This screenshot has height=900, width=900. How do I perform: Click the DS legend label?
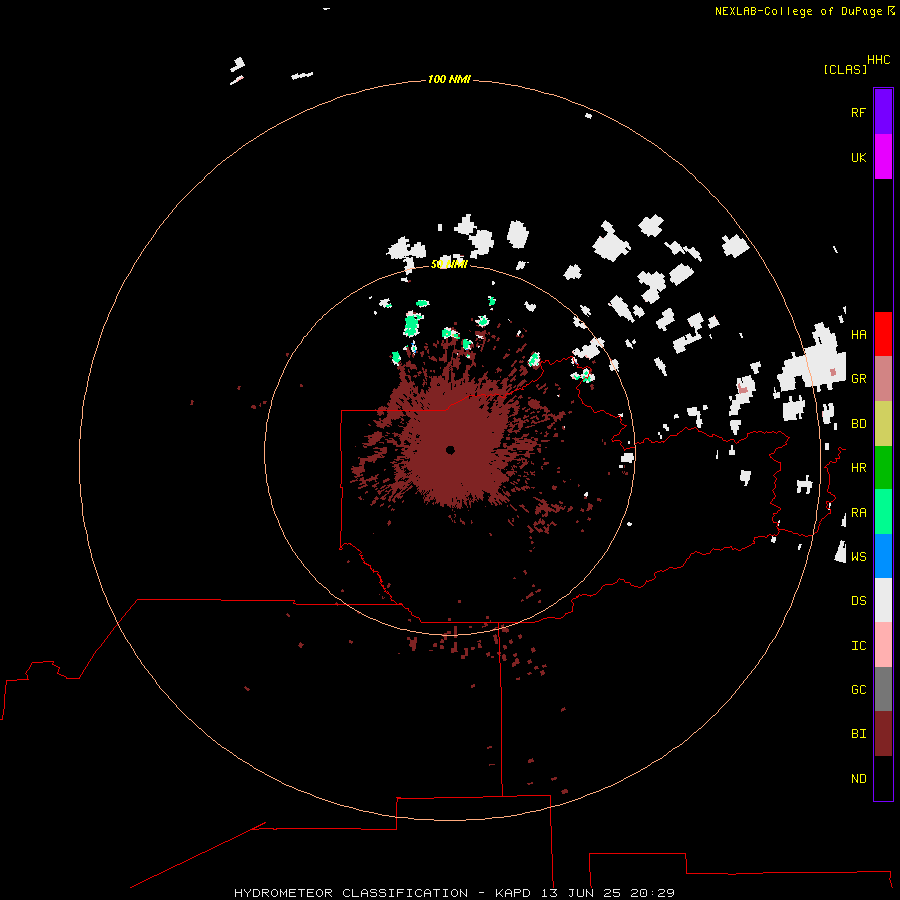859,600
